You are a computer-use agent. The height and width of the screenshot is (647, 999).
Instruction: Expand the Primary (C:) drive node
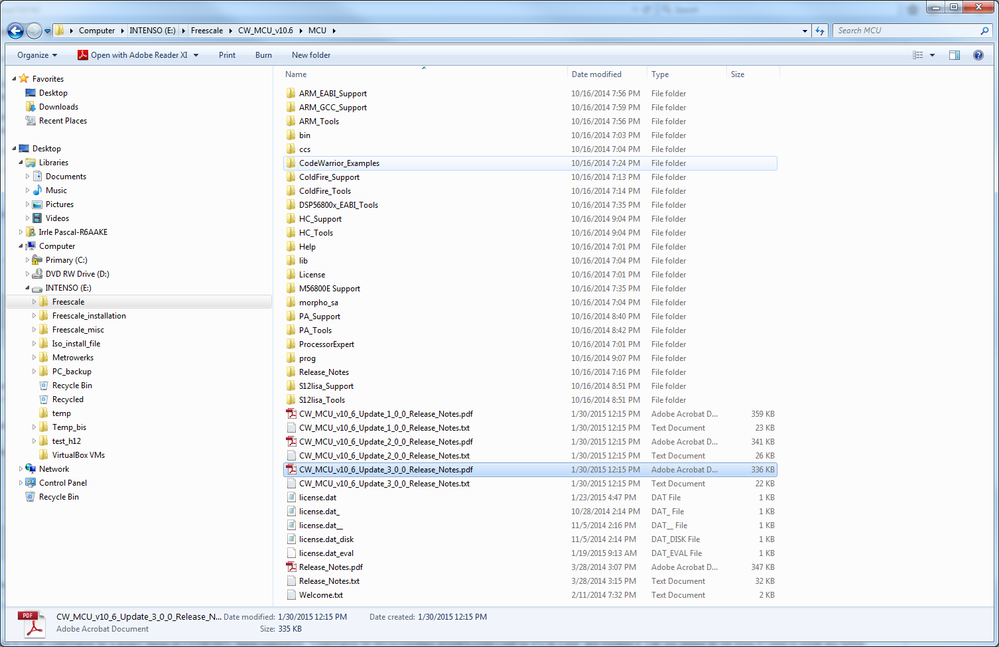(x=27, y=260)
